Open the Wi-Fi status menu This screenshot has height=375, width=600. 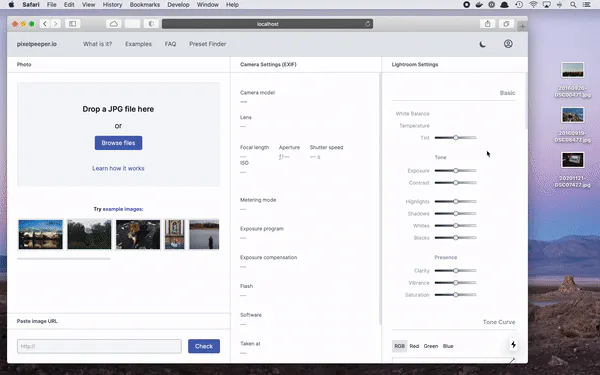(533, 5)
